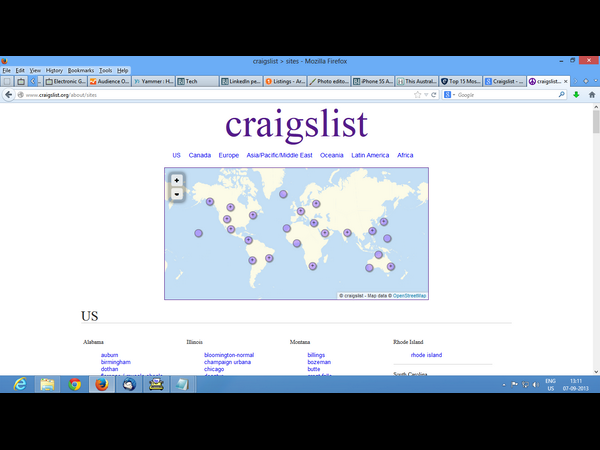This screenshot has height=450, width=600.
Task: Open the rhode island craigslist site
Action: (426, 355)
